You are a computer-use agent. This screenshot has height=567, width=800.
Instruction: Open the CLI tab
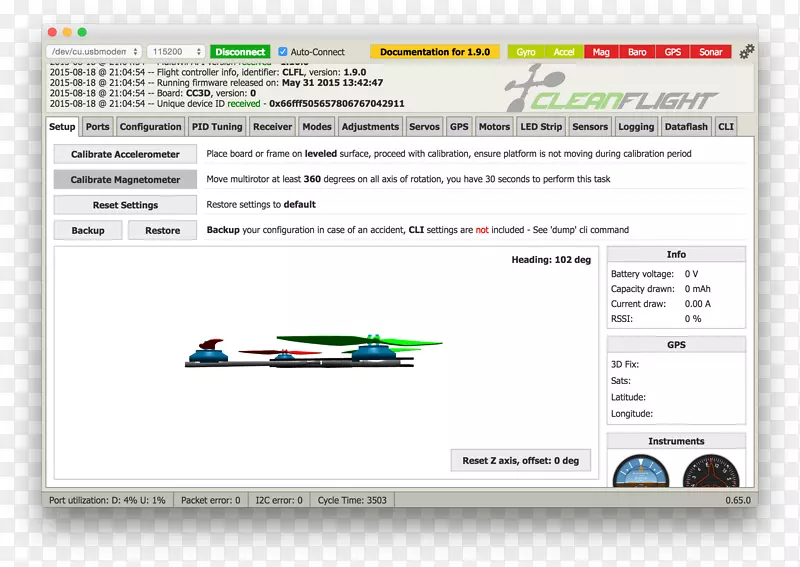click(726, 127)
